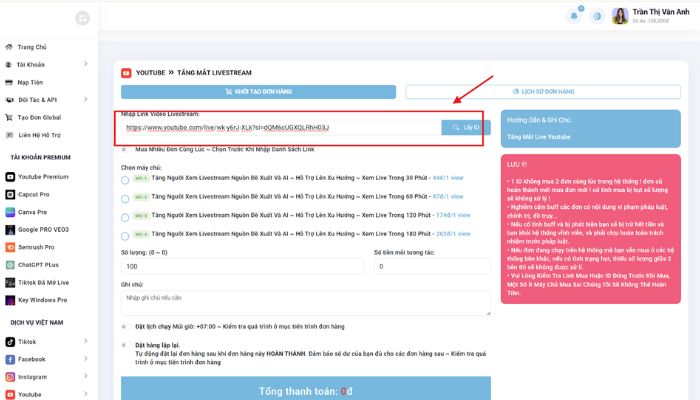Open the Lịch Sử Đơn Hàng tab
Image resolution: width=700 pixels, height=400 pixels.
(543, 92)
